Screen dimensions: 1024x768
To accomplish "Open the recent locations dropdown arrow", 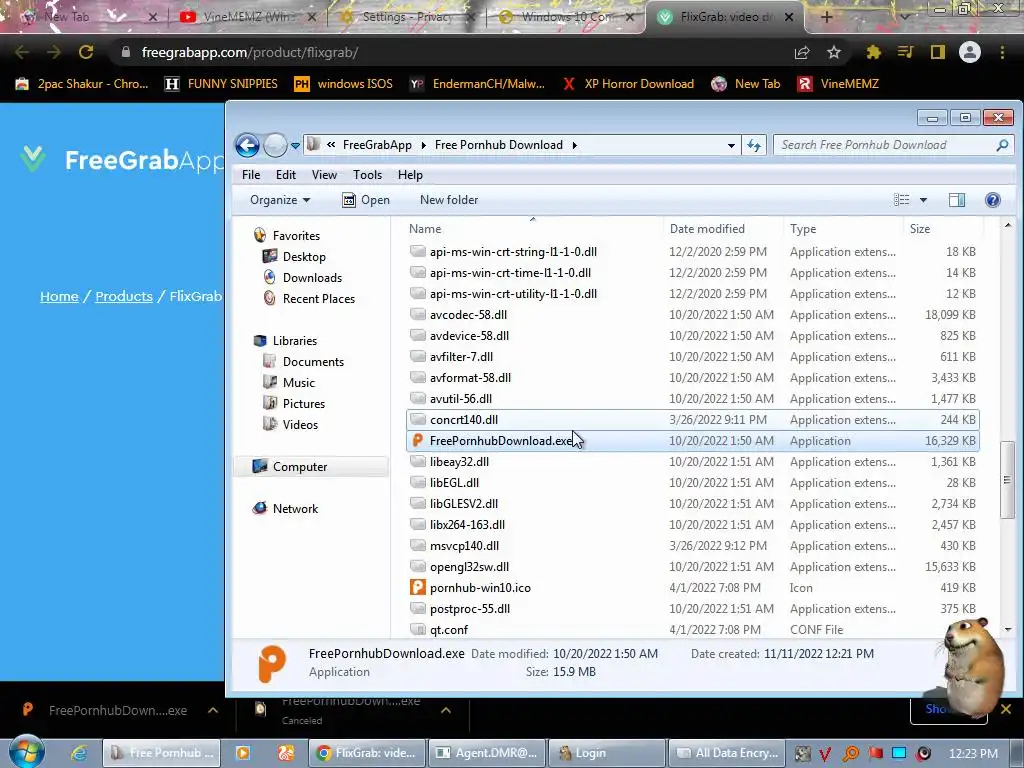I will click(295, 146).
